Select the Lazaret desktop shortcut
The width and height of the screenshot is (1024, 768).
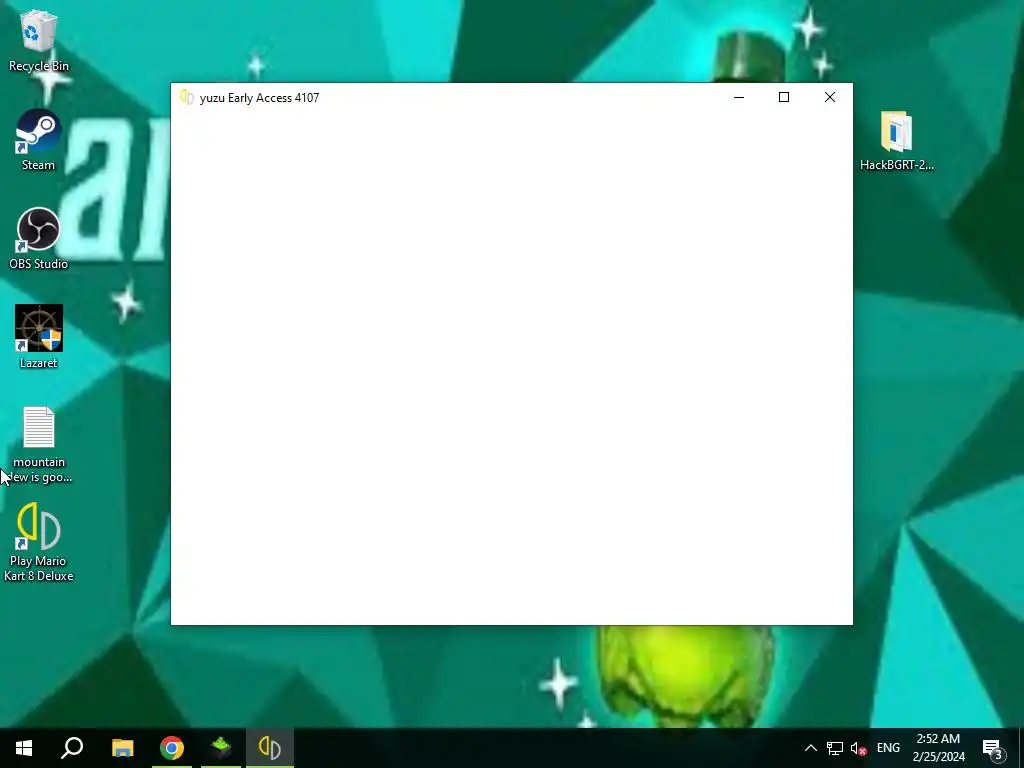(39, 338)
